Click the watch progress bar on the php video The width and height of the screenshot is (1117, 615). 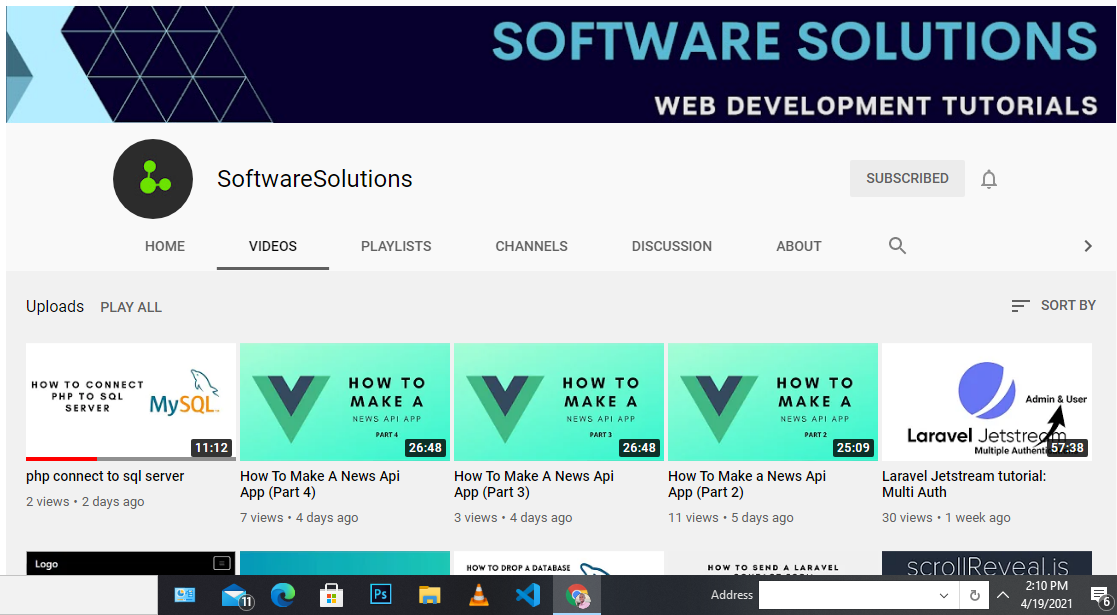click(131, 459)
